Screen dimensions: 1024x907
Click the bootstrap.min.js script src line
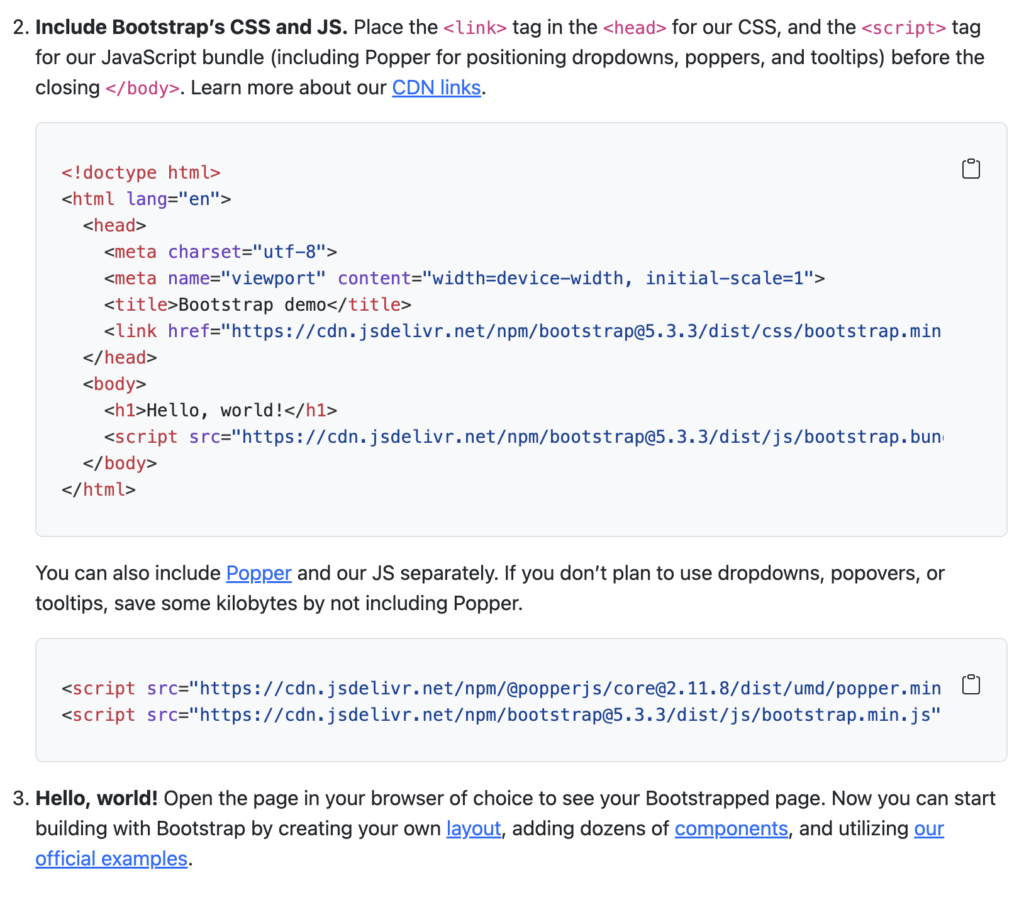[502, 714]
